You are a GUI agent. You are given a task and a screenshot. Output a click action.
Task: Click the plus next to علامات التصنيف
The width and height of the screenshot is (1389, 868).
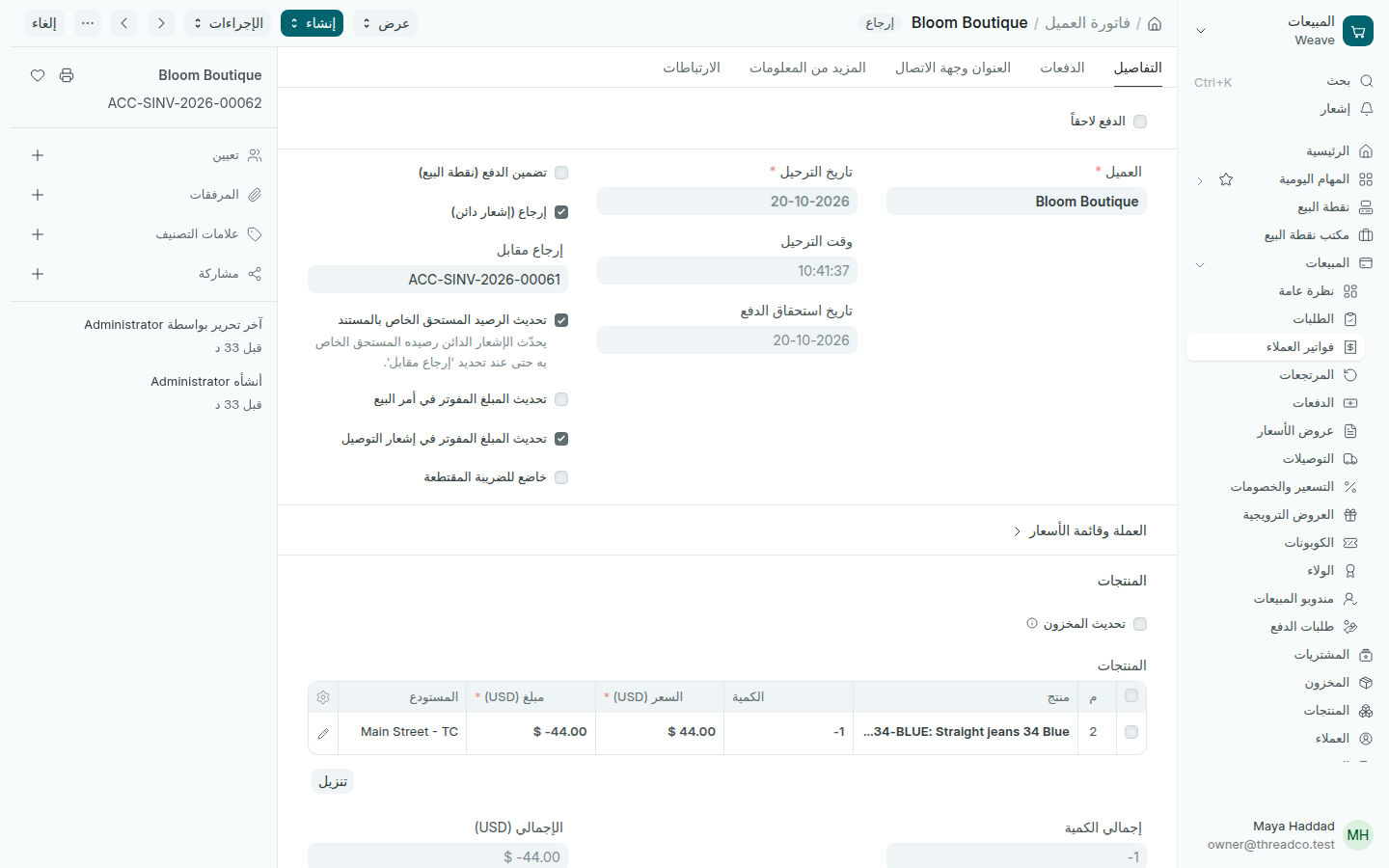pyautogui.click(x=38, y=234)
